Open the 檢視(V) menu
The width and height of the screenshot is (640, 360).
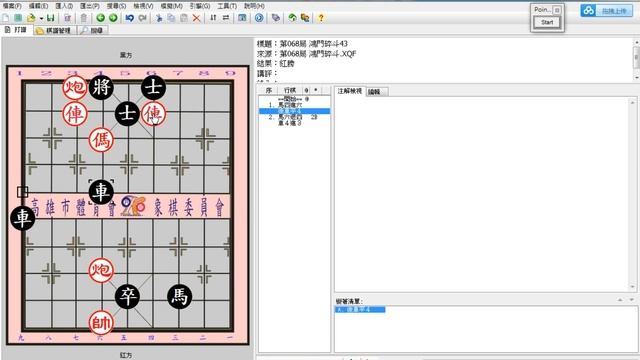coord(143,6)
